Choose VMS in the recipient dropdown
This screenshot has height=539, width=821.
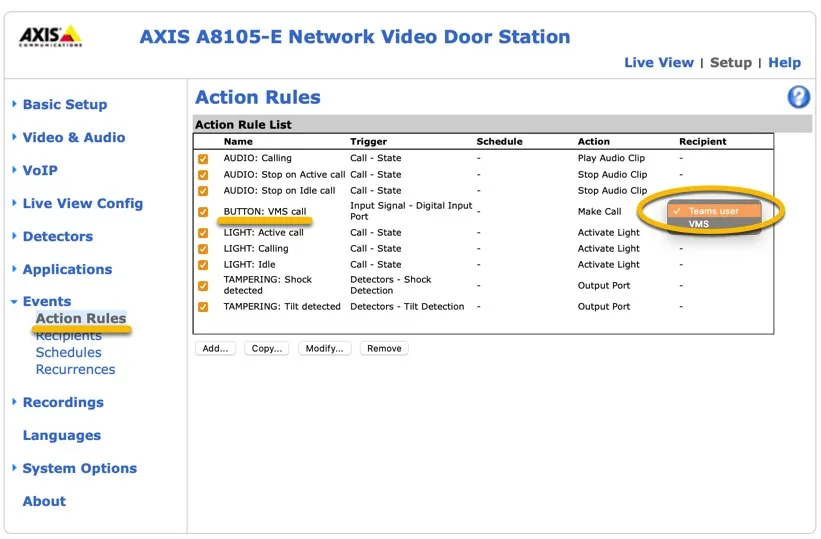(714, 224)
